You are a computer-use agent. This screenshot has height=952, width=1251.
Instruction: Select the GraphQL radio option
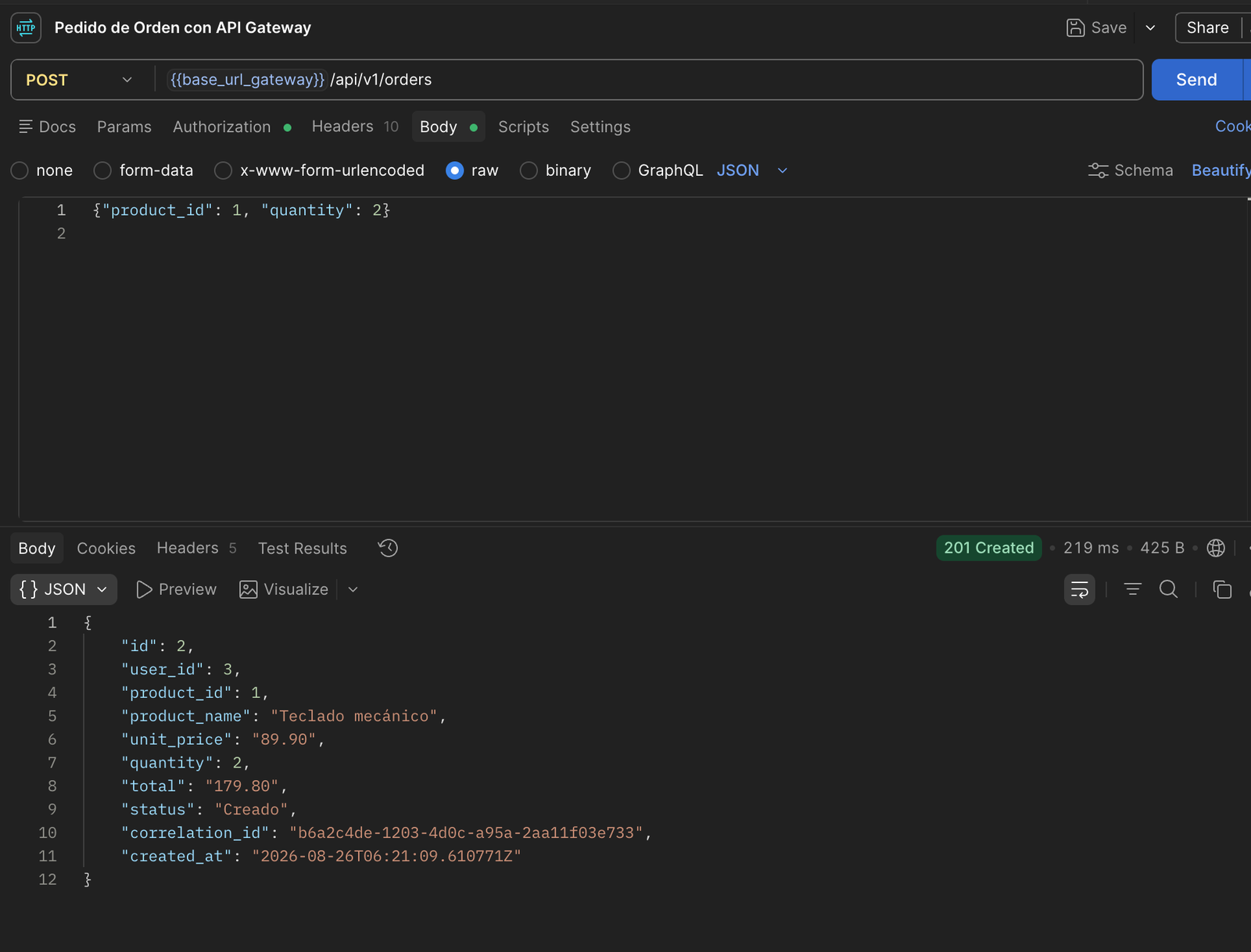click(622, 170)
